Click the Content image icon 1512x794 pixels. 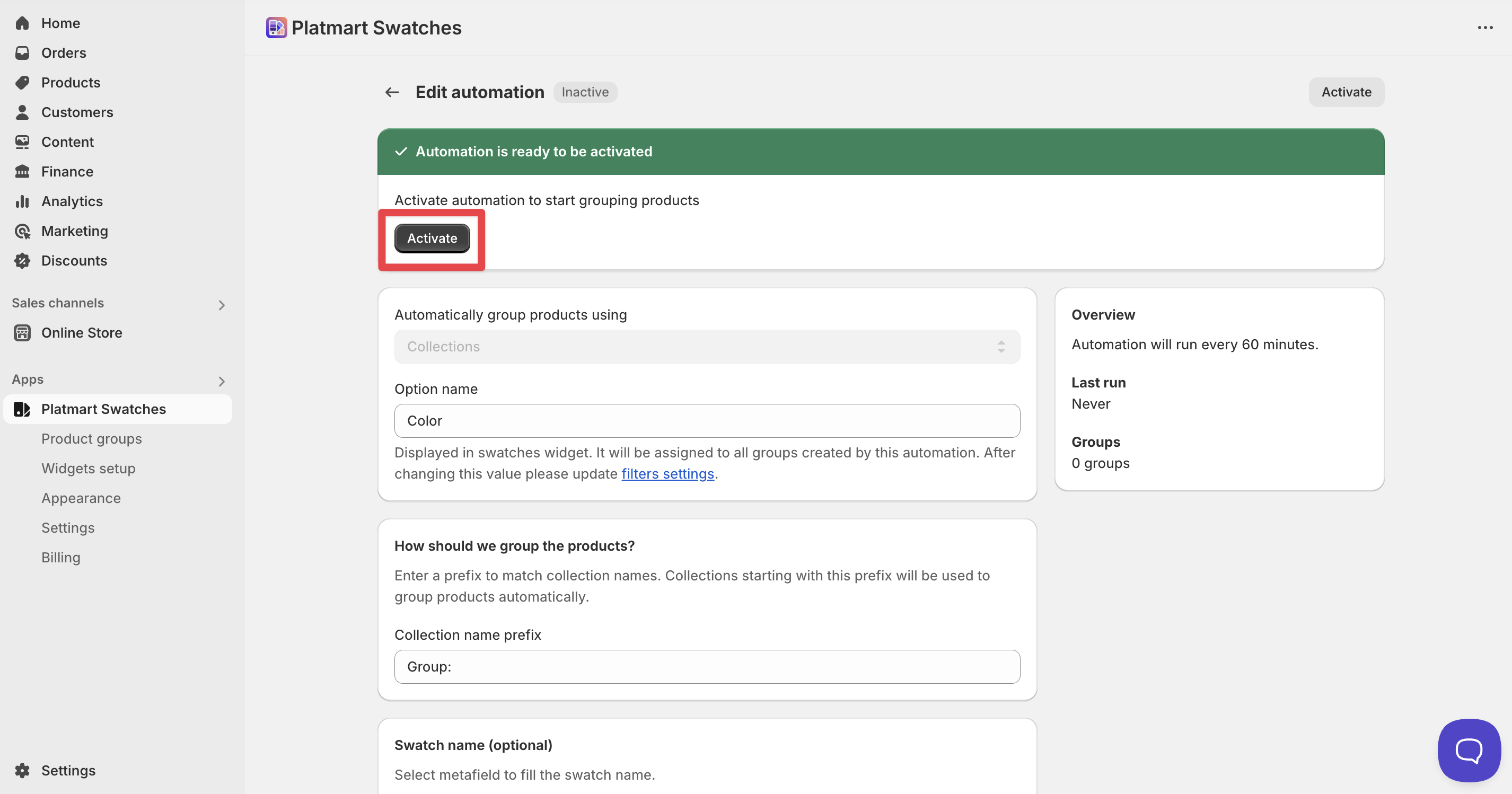[22, 142]
